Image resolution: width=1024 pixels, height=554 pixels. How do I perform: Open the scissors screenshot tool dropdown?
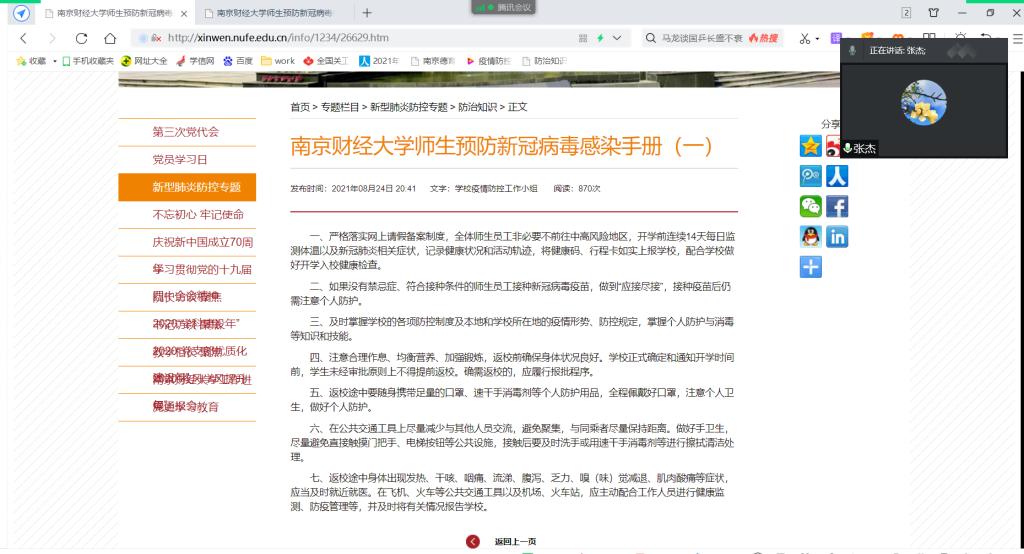pyautogui.click(x=817, y=38)
